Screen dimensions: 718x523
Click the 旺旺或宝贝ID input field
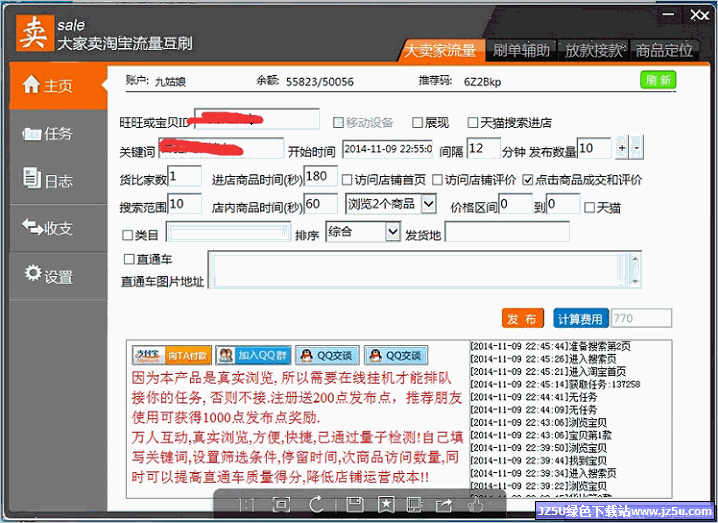coord(256,120)
